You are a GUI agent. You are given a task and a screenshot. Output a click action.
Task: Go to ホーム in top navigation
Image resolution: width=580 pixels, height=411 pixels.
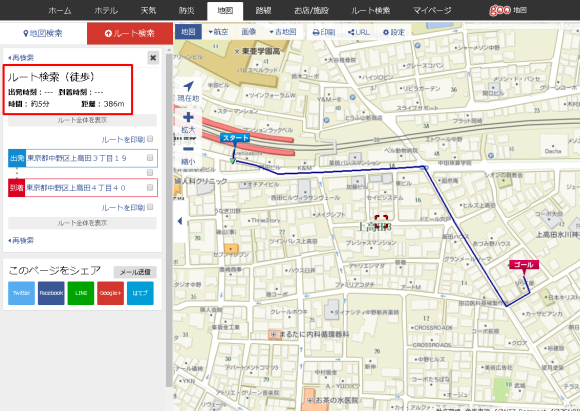pyautogui.click(x=60, y=10)
